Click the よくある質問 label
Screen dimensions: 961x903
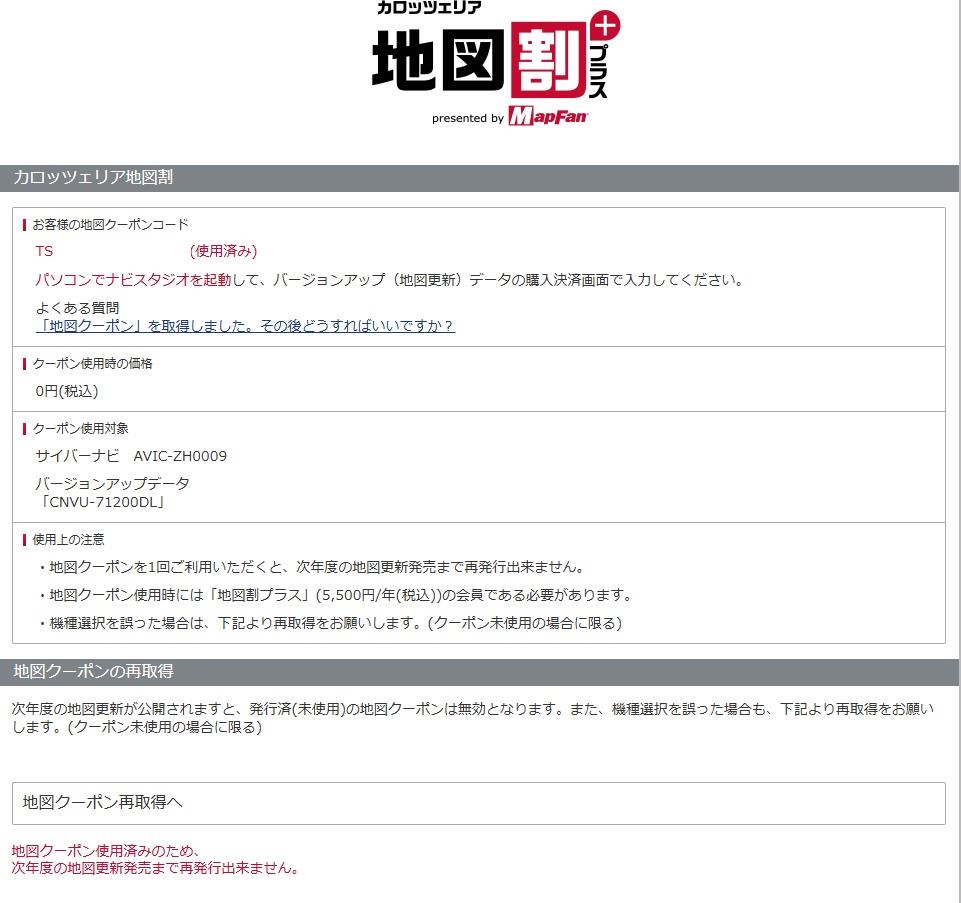pyautogui.click(x=77, y=308)
